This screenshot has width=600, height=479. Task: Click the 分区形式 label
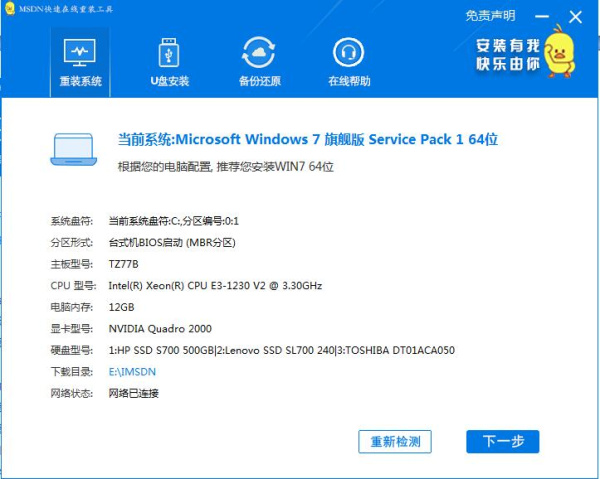click(72, 243)
